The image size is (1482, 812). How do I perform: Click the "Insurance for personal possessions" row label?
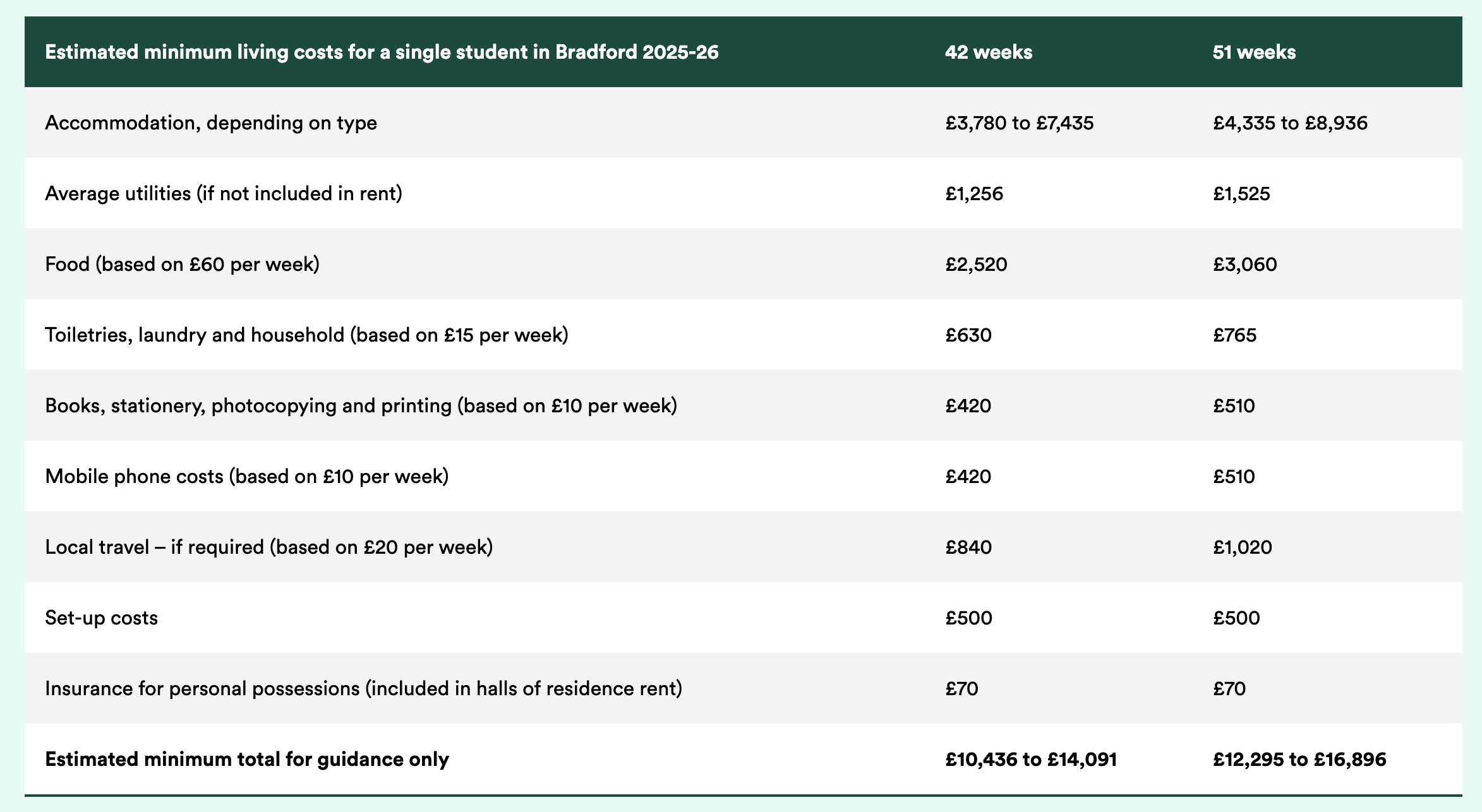363,688
